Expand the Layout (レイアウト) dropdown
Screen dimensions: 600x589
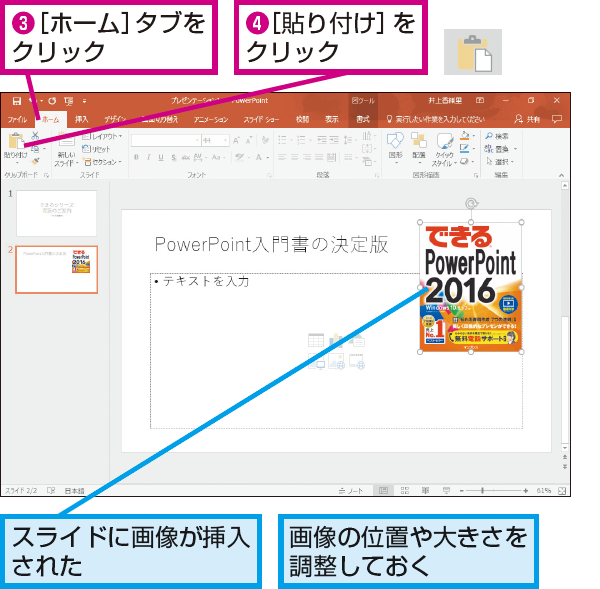102,136
